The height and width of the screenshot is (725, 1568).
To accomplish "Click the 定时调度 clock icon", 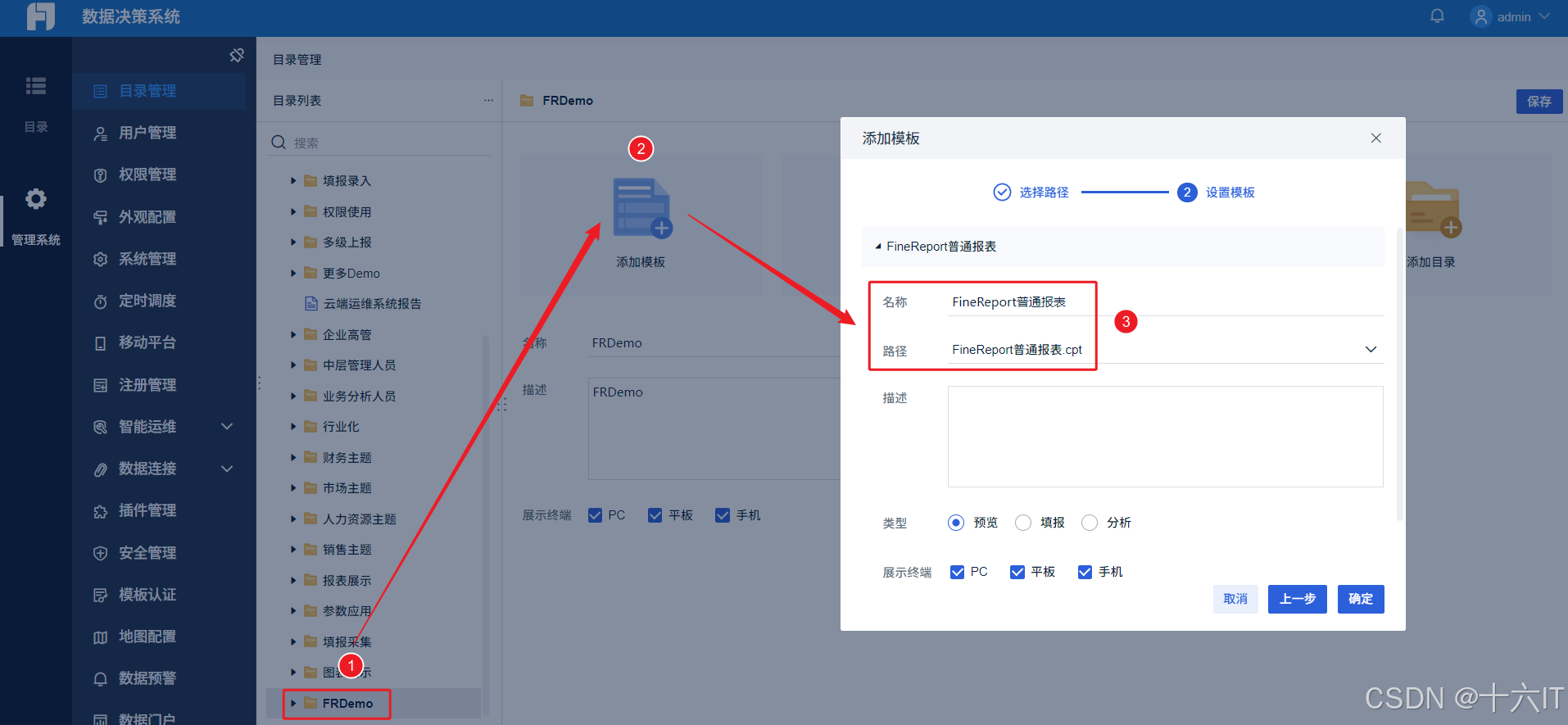I will [100, 301].
